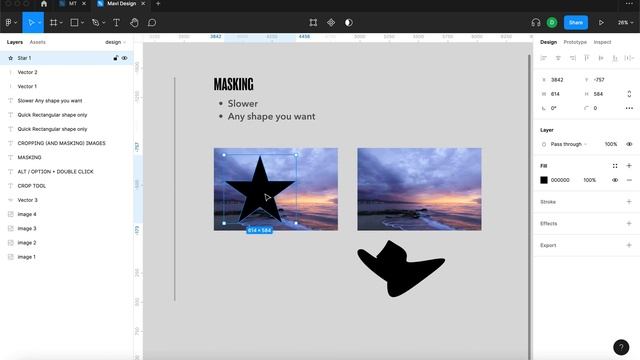Viewport: 640px width, 360px height.
Task: Switch to the Layers tab
Action: (x=15, y=42)
